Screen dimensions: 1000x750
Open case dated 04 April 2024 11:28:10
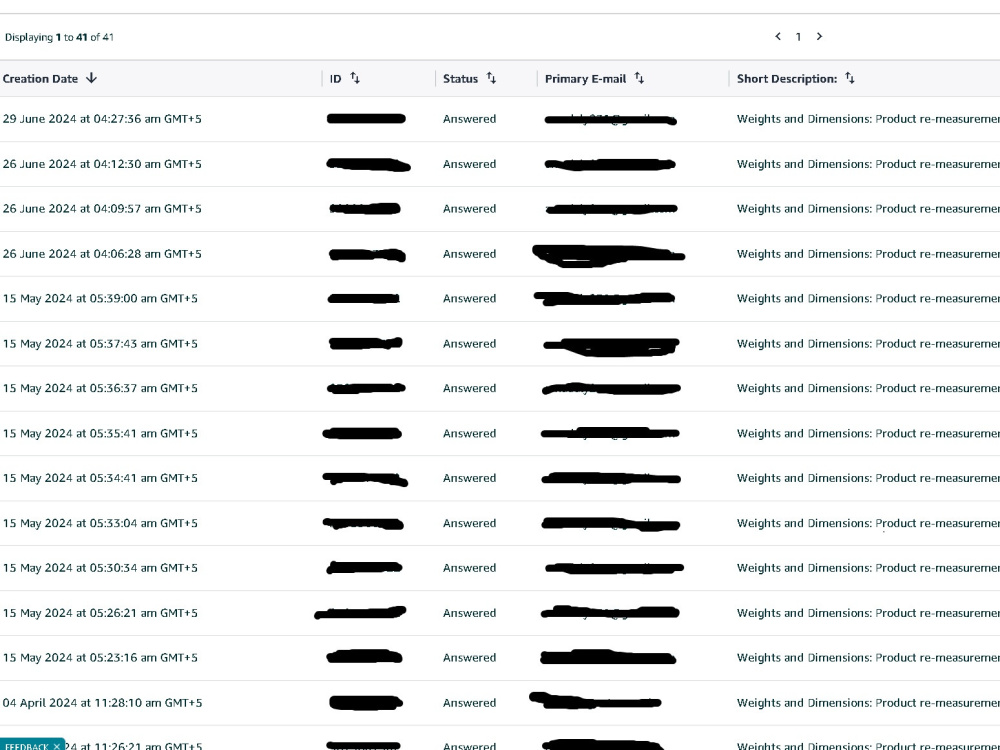click(x=102, y=703)
